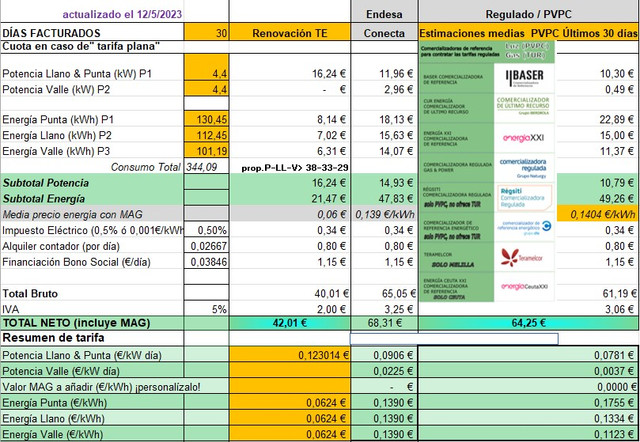Click the Cuota en caso de tarifa plana label
Screen dimensions: 640x442
click(x=81, y=46)
